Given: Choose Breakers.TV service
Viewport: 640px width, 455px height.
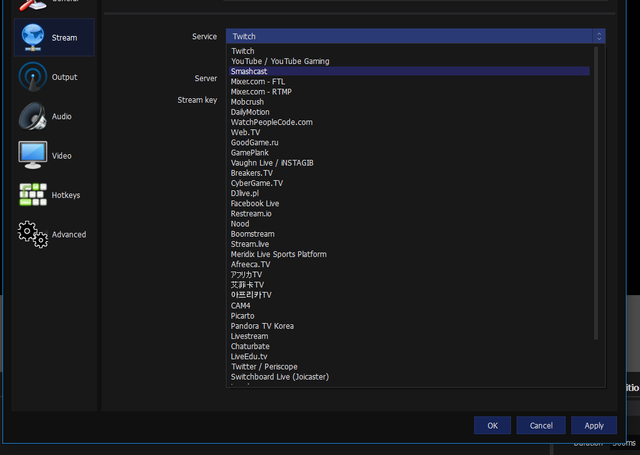Looking at the screenshot, I should (410, 173).
